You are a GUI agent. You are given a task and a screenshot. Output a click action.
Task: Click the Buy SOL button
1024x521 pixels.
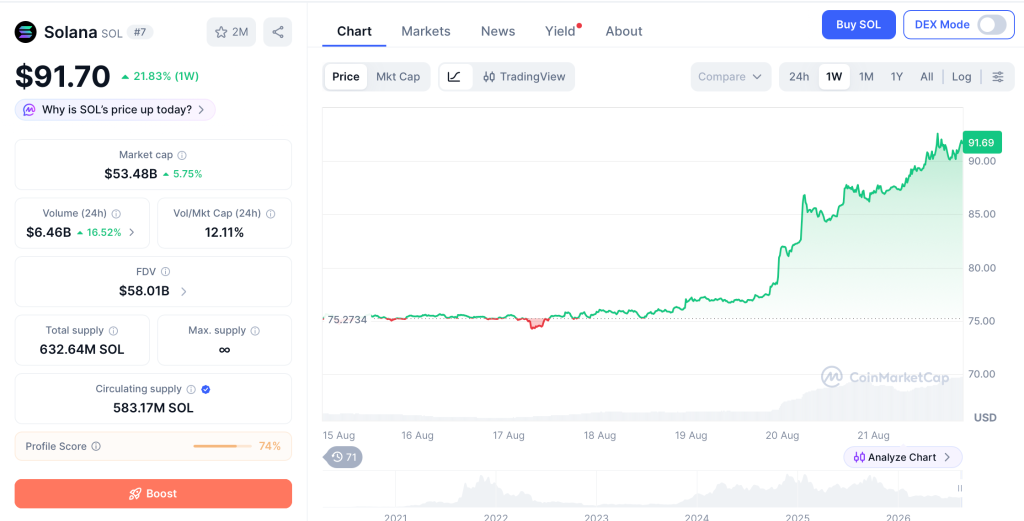click(858, 25)
